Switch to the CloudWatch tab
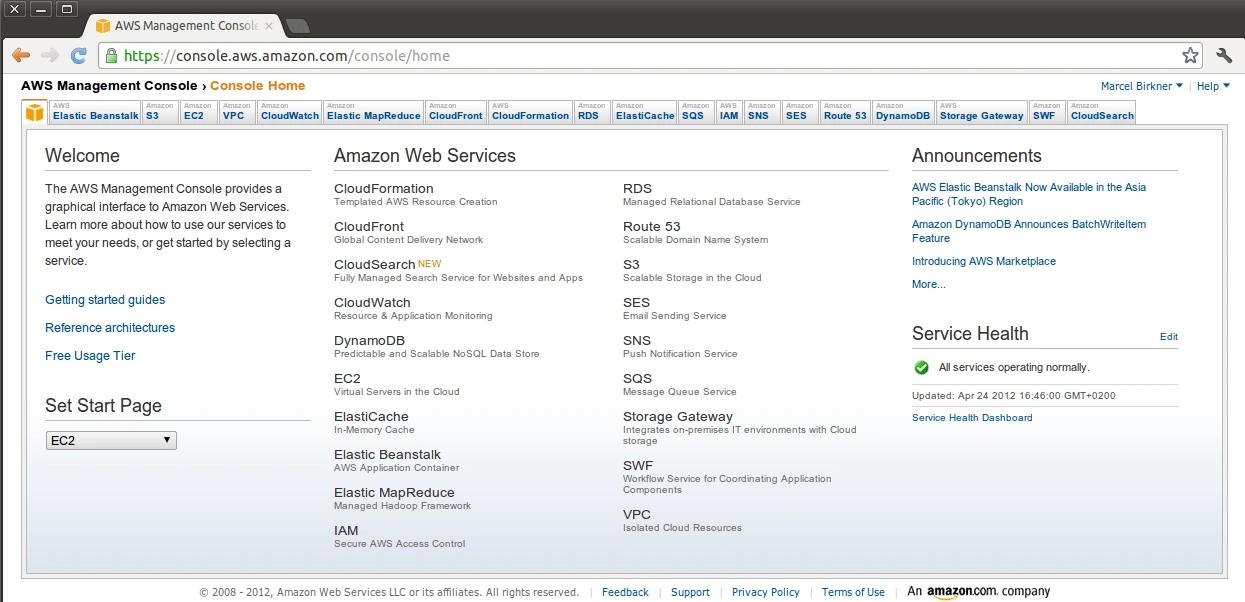 pyautogui.click(x=290, y=112)
